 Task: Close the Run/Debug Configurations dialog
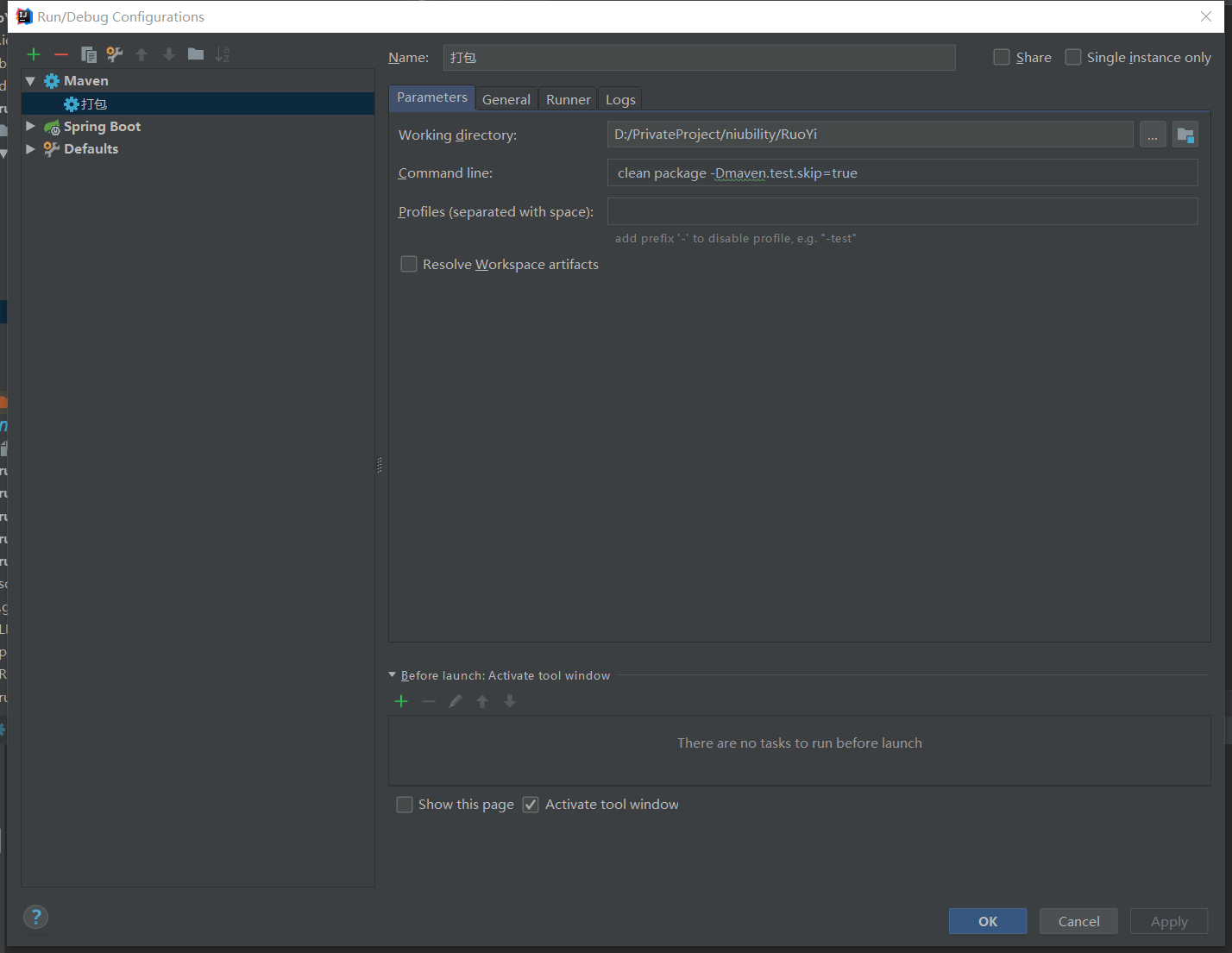click(1206, 16)
